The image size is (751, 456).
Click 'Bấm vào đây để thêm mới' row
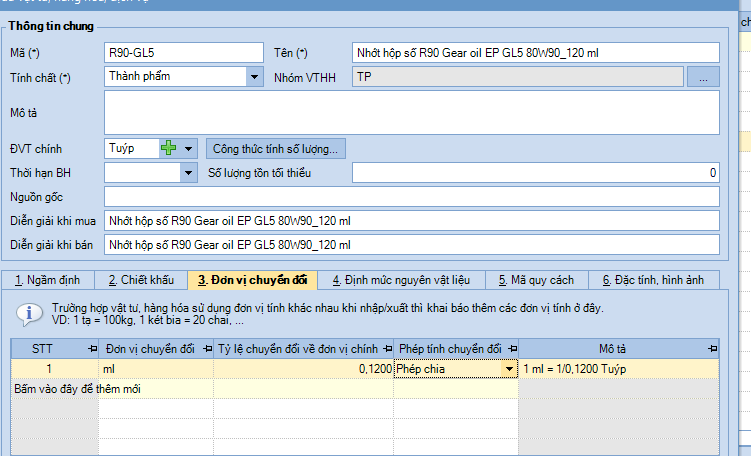point(54,388)
